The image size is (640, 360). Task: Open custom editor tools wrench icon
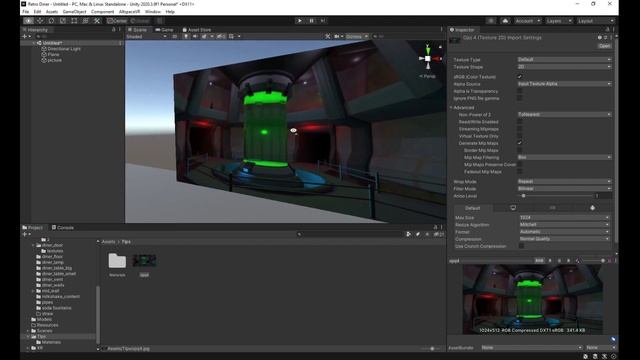tap(97, 21)
